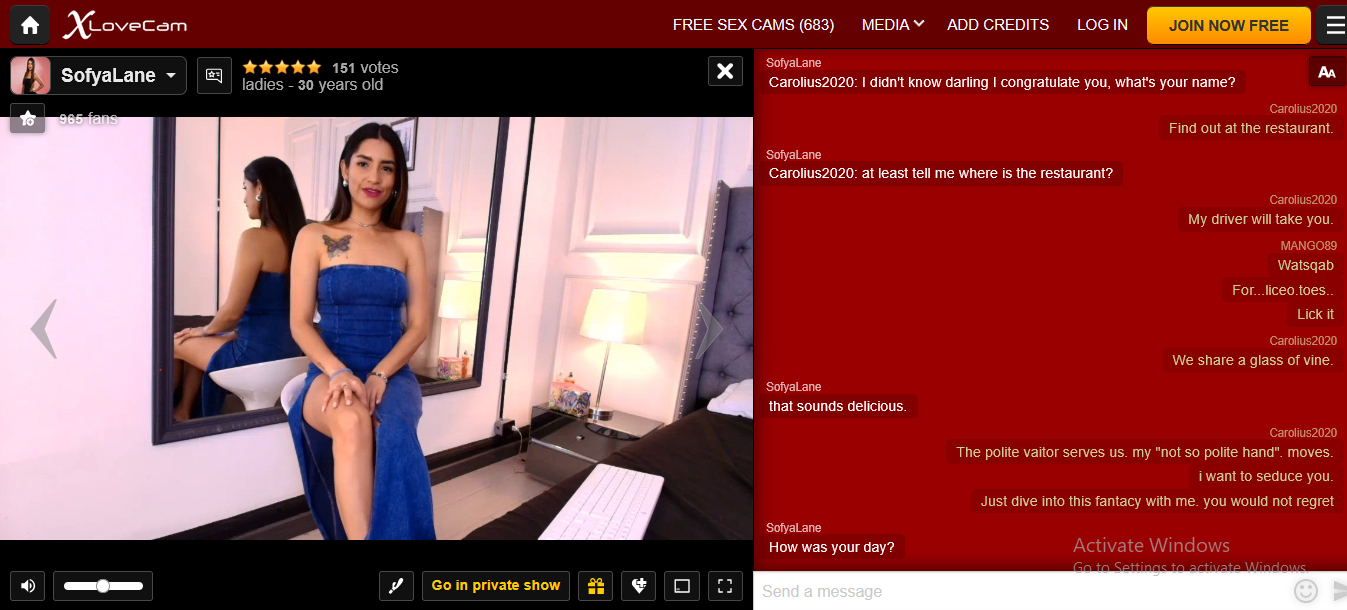Send a gift with gift icon
The height and width of the screenshot is (610, 1347).
click(595, 586)
